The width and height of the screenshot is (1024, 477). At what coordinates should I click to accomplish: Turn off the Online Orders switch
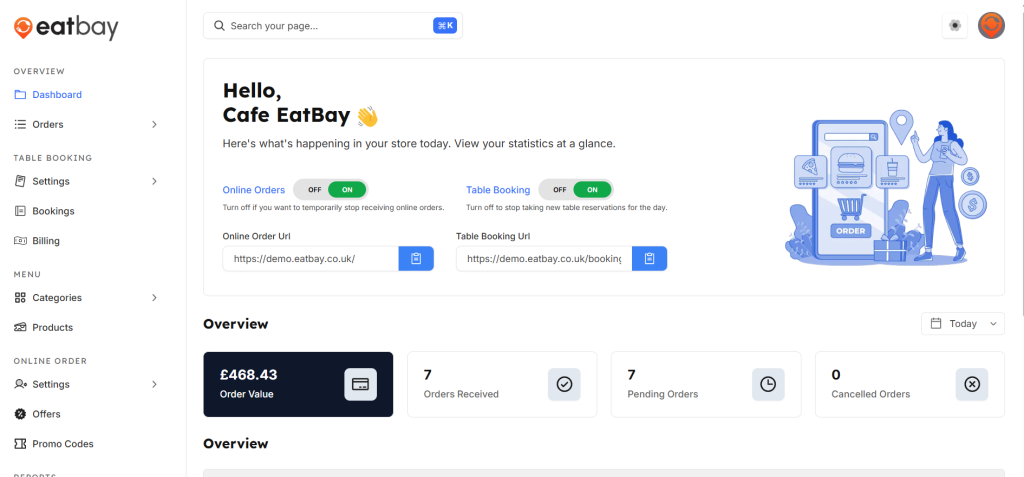coord(315,189)
